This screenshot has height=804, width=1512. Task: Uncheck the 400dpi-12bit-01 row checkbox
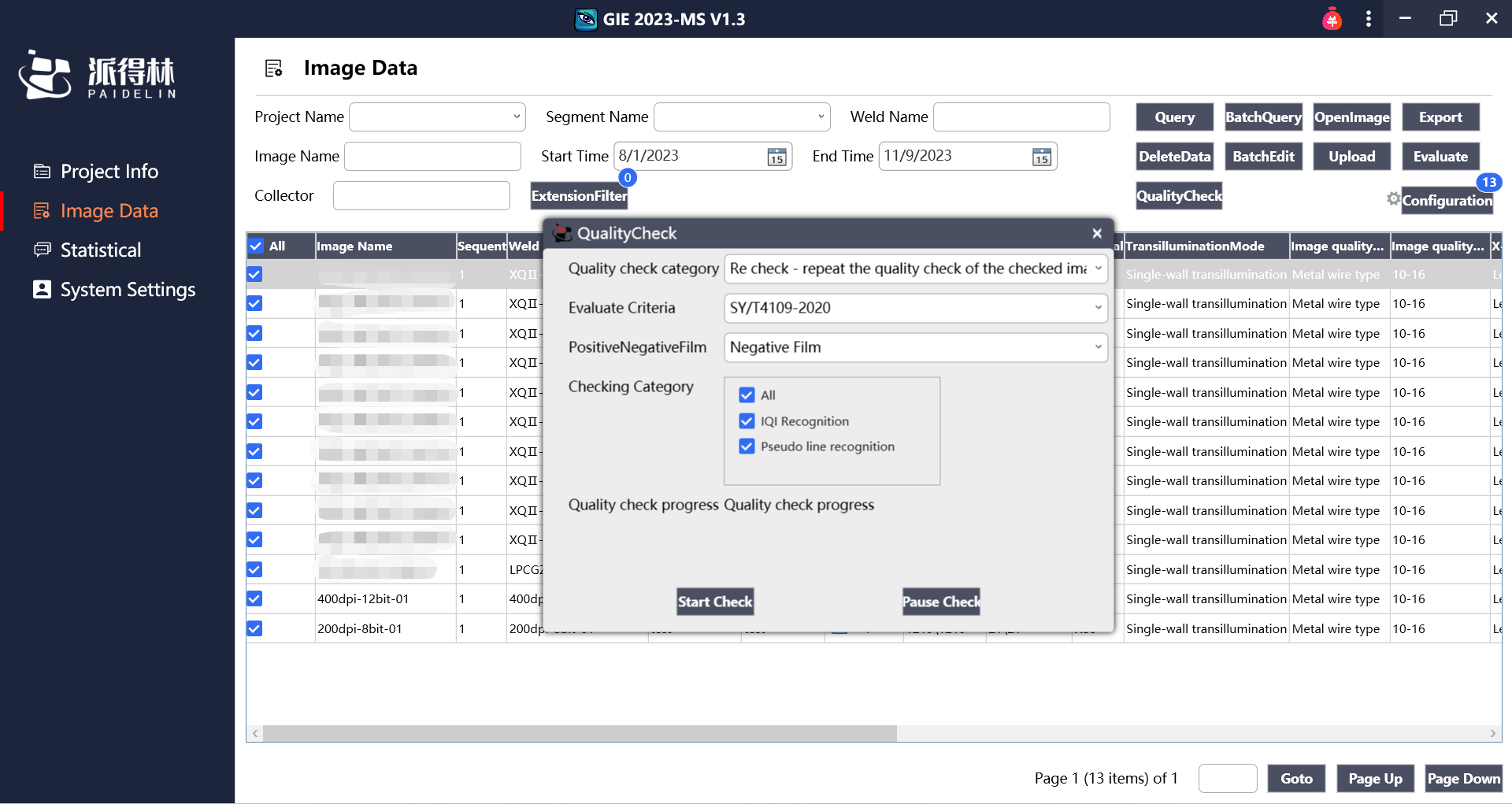[254, 598]
